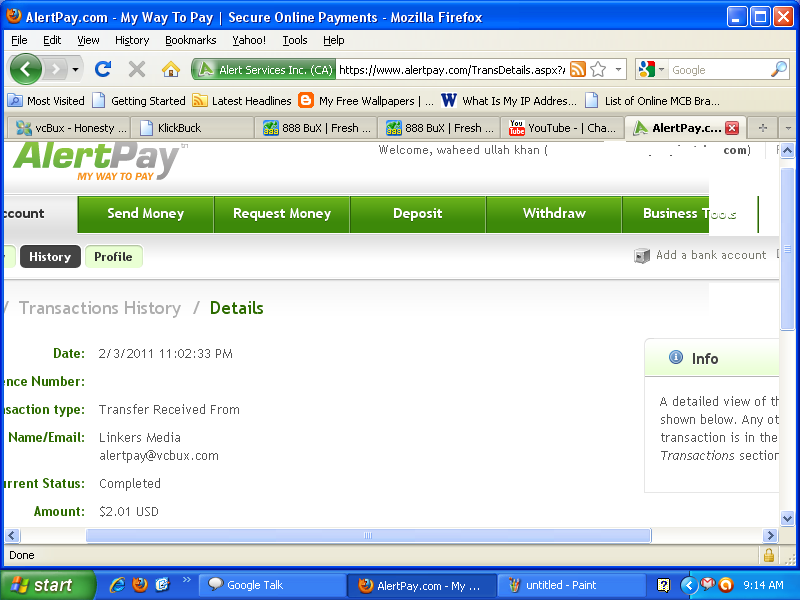Click the horizontal scrollbar left arrow
Image resolution: width=800 pixels, height=600 pixels.
click(12, 535)
